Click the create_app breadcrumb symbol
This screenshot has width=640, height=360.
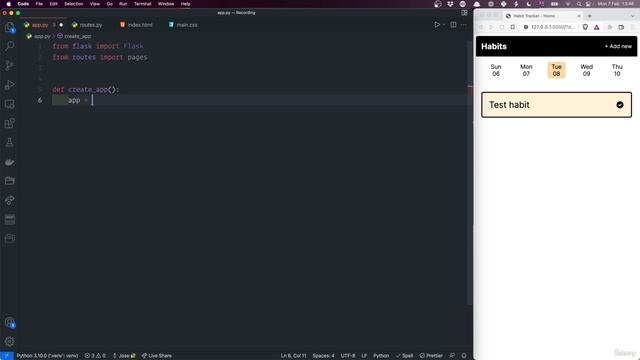(74, 36)
